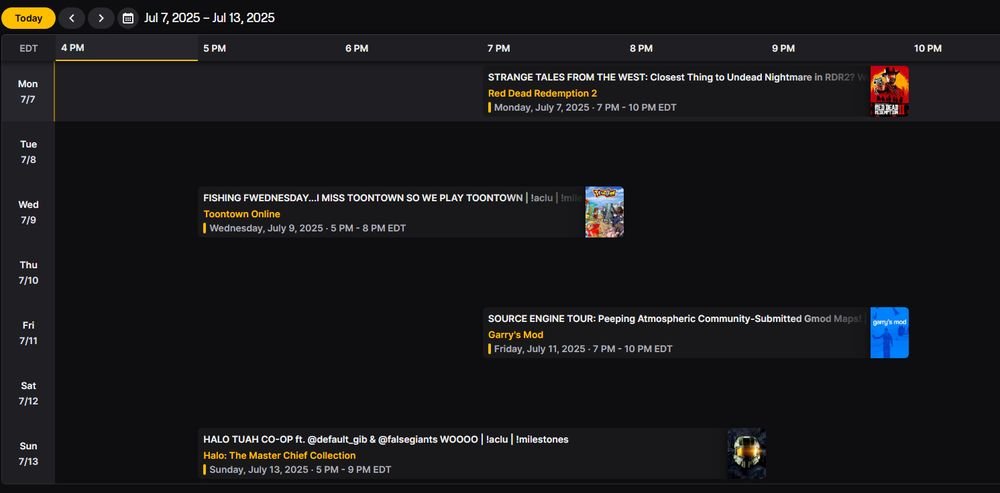This screenshot has width=1000, height=493.
Task: Select the Sat 7/12 row label
Action: pyautogui.click(x=28, y=394)
